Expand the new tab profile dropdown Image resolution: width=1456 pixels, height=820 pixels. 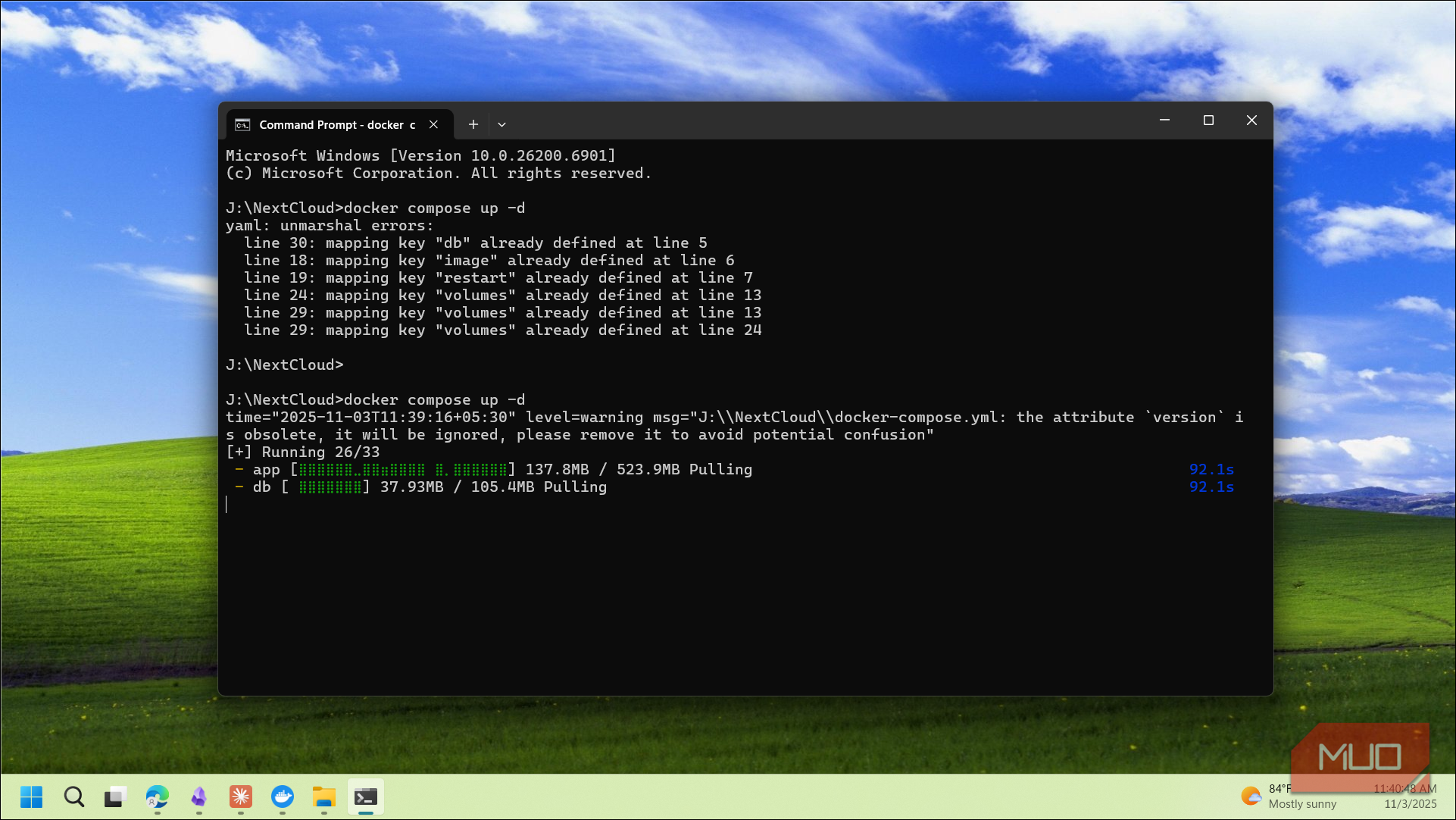tap(501, 124)
